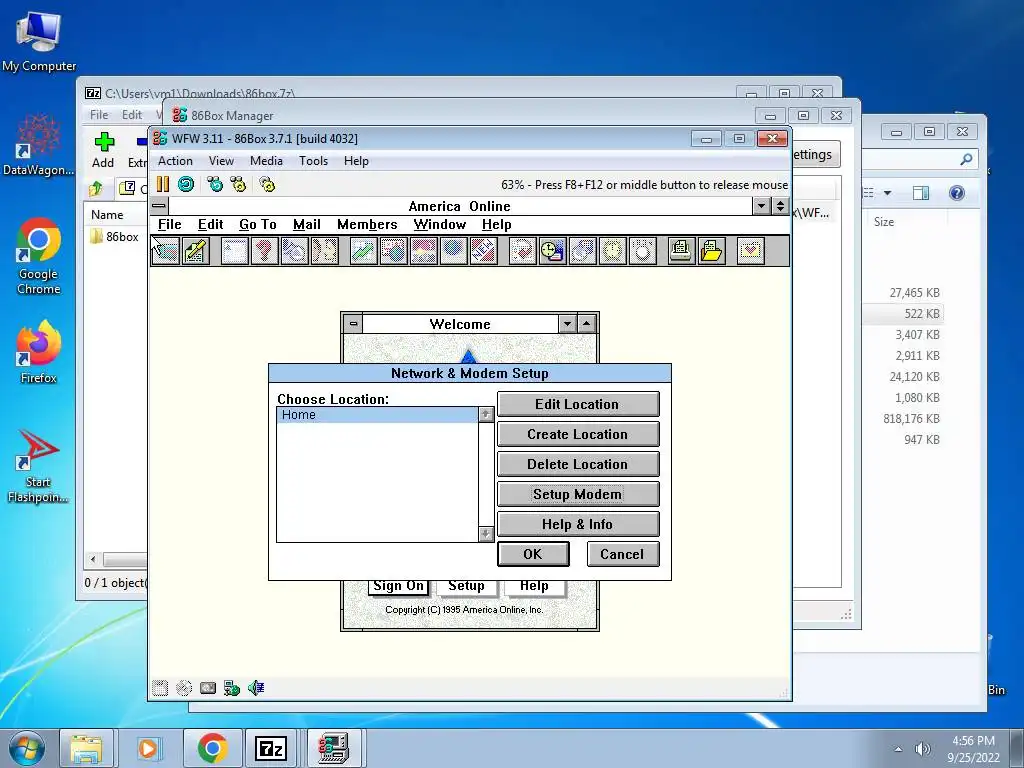Click the CD-ROM status bar icon
The width and height of the screenshot is (1024, 768).
pos(184,688)
